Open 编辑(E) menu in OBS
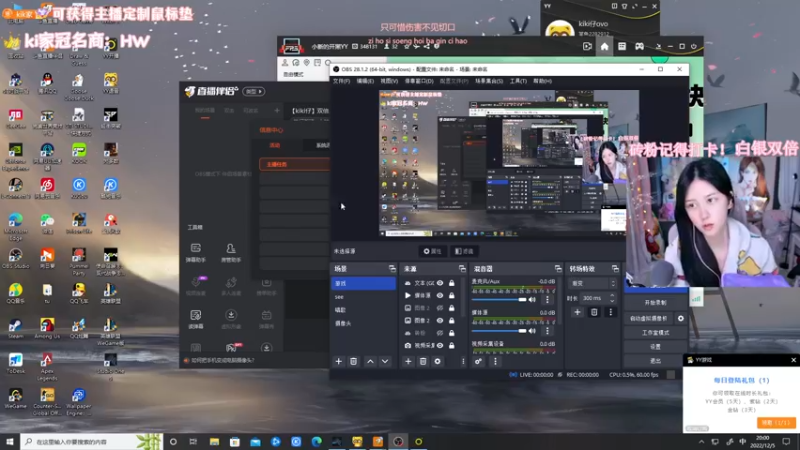Screen dimensions: 800x450 pos(365,81)
